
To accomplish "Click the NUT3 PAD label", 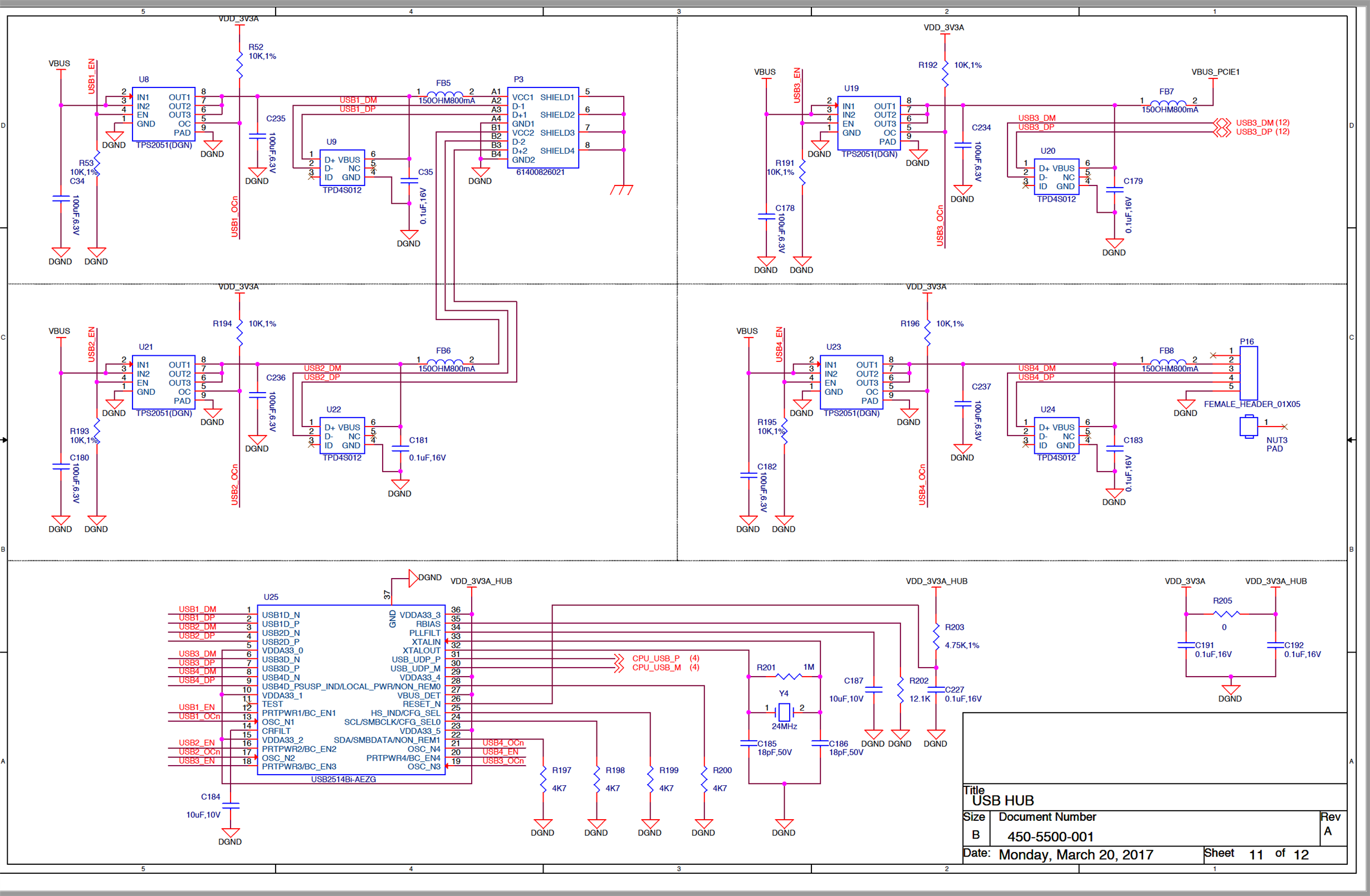I will [1276, 444].
